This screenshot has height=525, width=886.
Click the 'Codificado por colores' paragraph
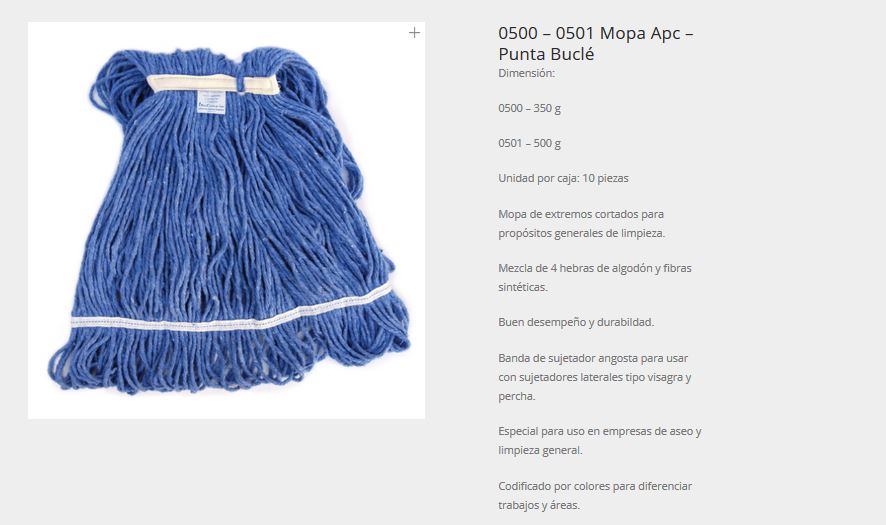coord(595,496)
